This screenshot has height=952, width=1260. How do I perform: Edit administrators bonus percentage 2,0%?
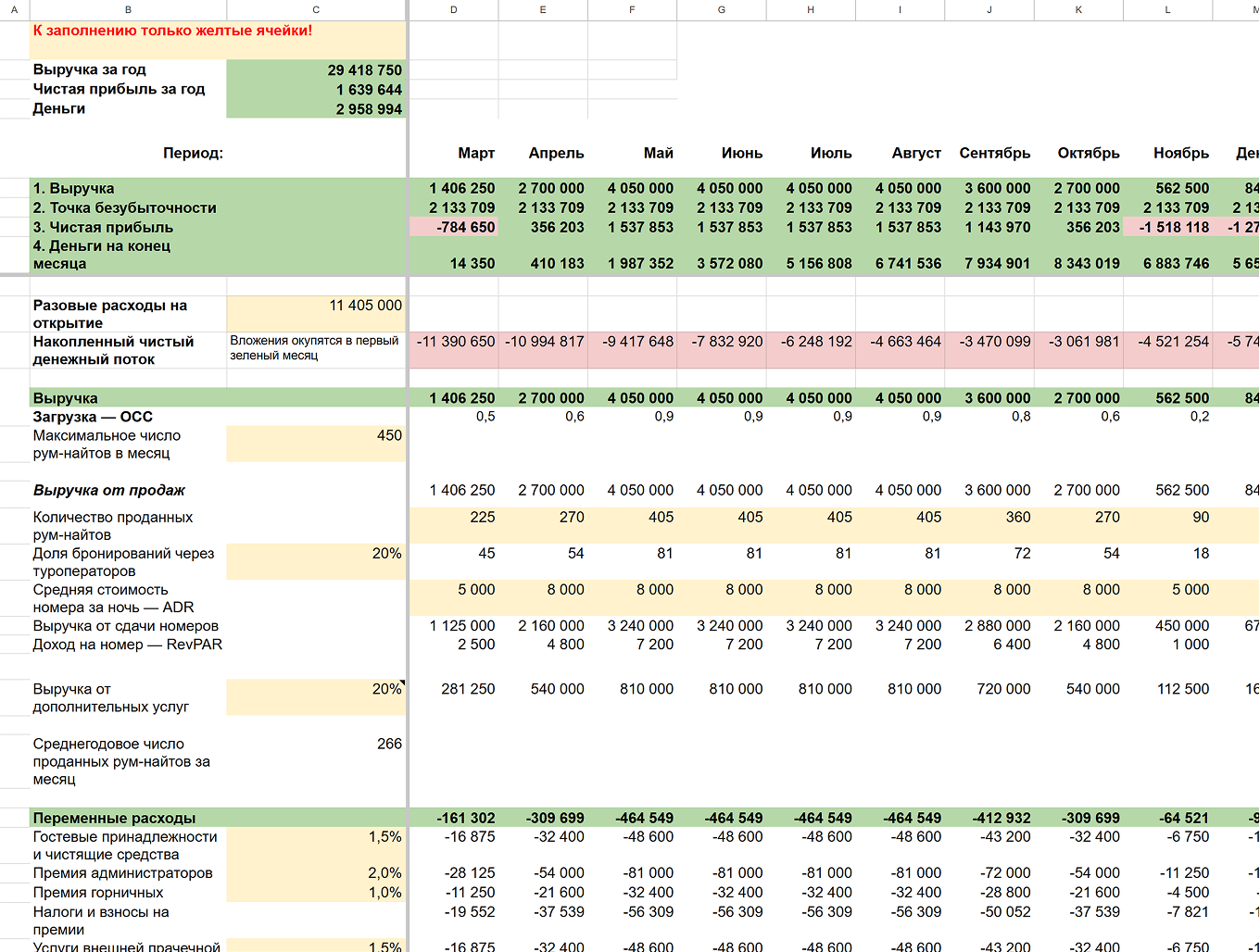coord(316,872)
